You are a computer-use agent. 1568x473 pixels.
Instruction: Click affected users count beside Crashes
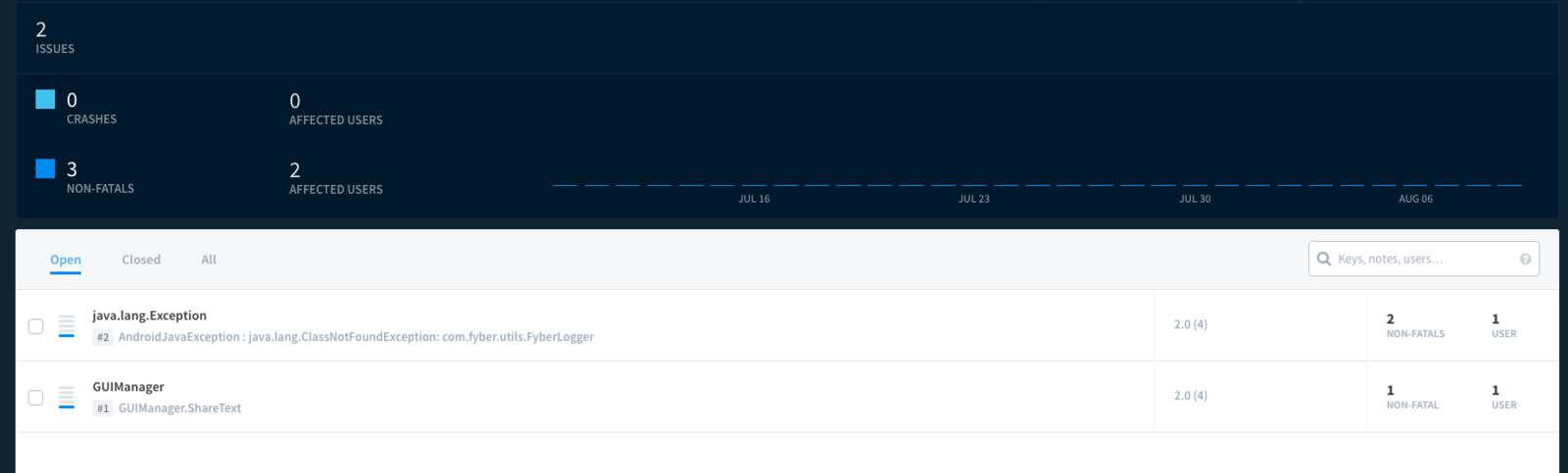336,109
